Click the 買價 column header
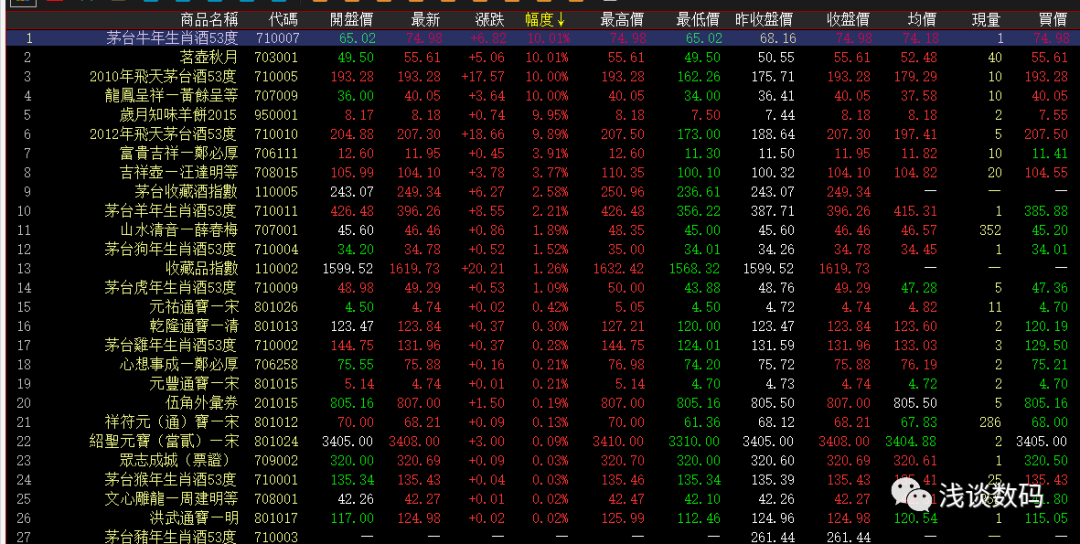Viewport: 1080px width, 544px height. [1053, 19]
